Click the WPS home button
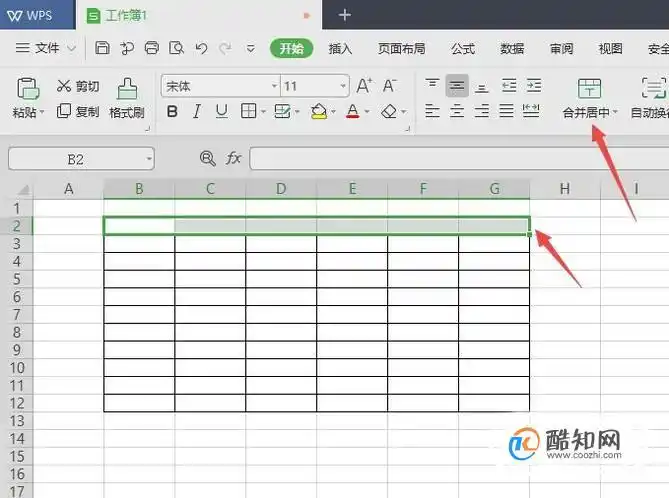 pyautogui.click(x=38, y=15)
